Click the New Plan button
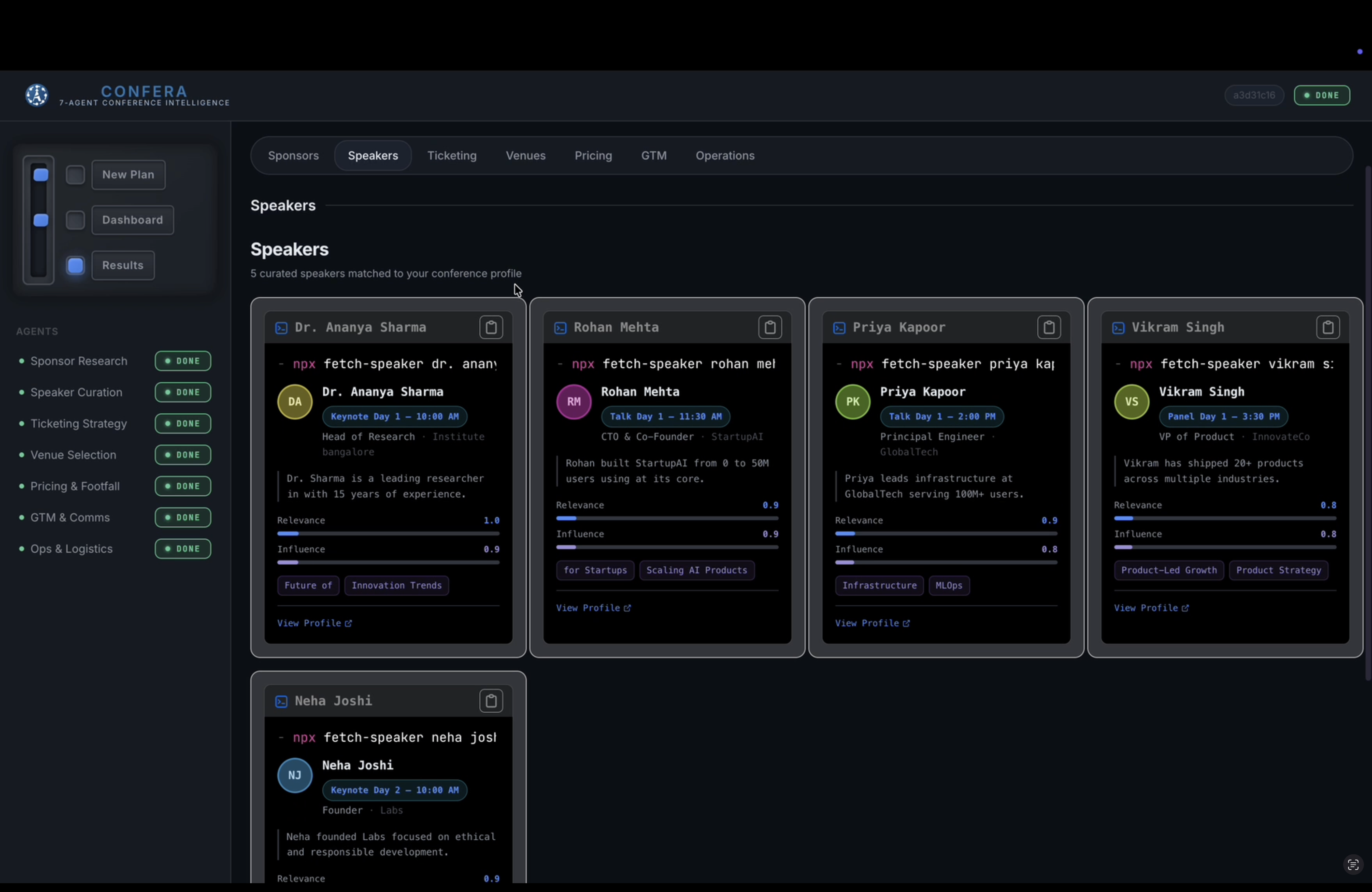Screen dimensions: 1372x892 tap(128, 174)
